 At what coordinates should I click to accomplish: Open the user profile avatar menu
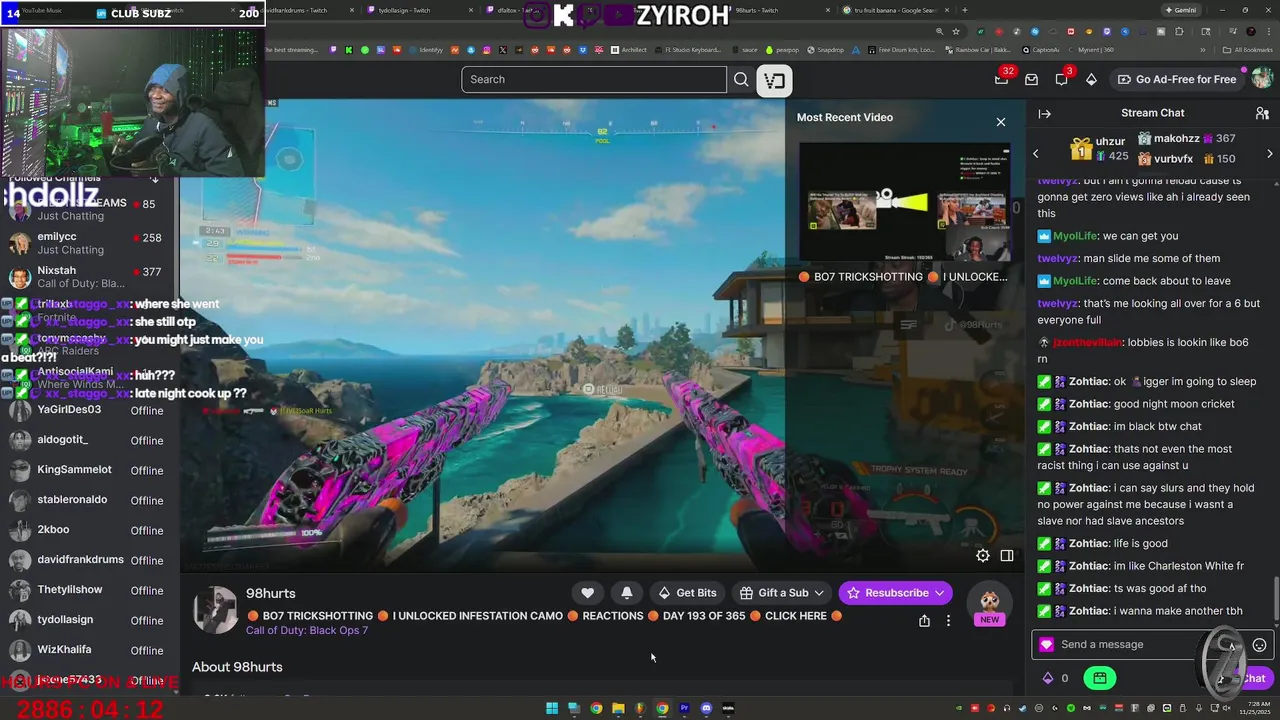(x=1262, y=79)
